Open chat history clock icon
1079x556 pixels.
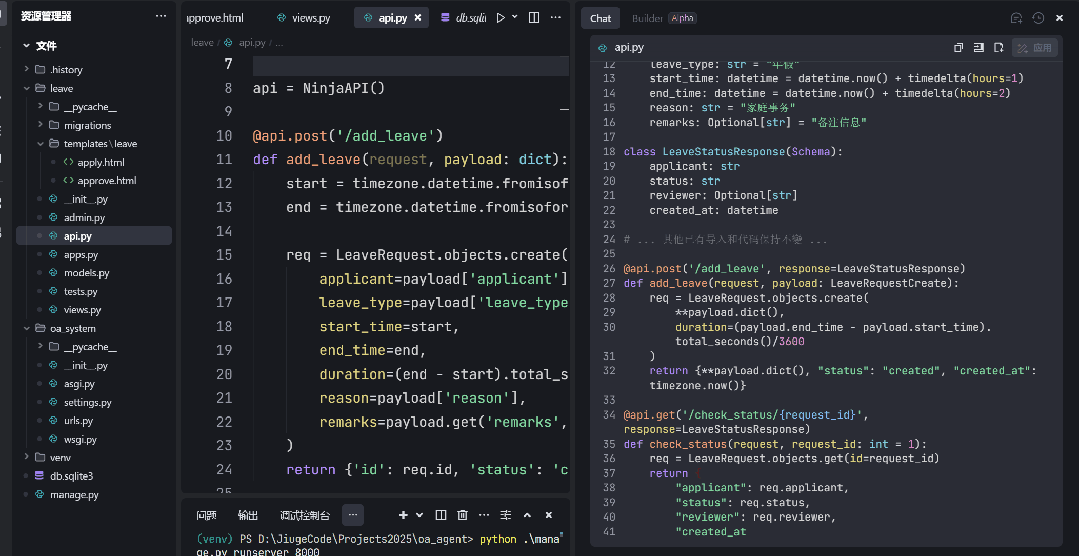click(x=1038, y=19)
